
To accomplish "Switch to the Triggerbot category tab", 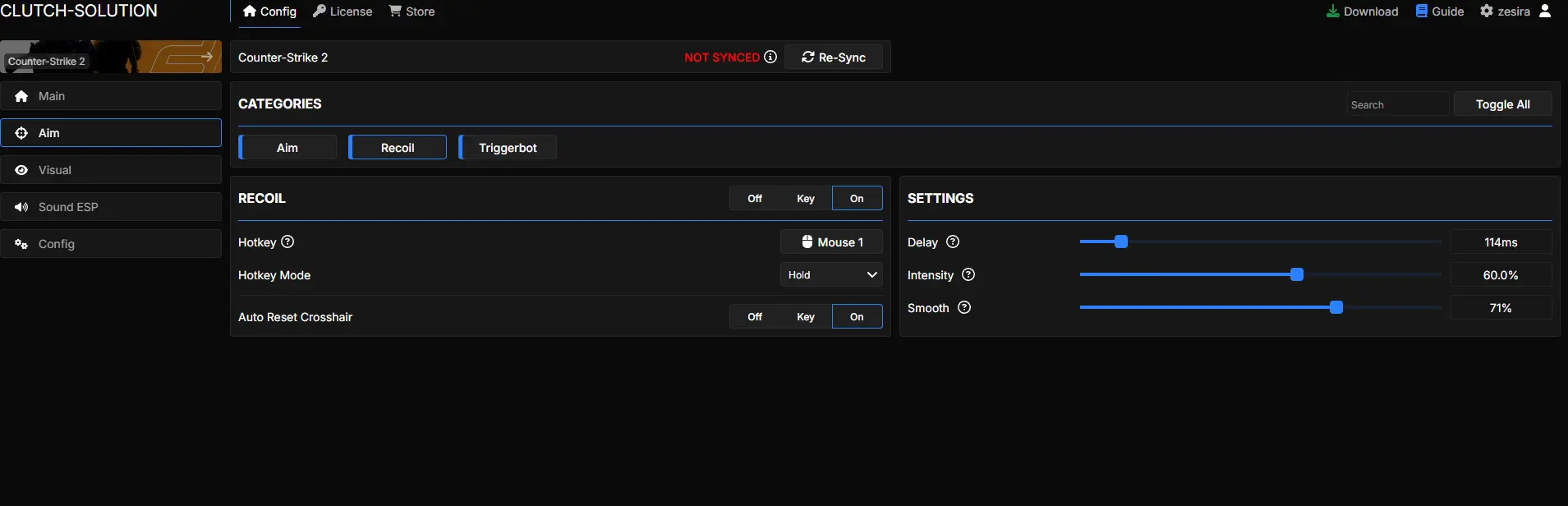I will pyautogui.click(x=508, y=148).
